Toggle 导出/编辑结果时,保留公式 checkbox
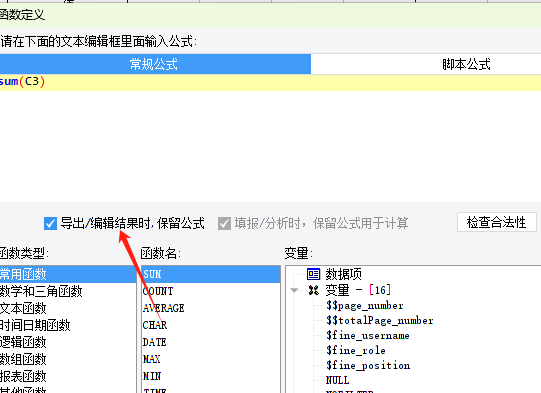 [x=50, y=224]
